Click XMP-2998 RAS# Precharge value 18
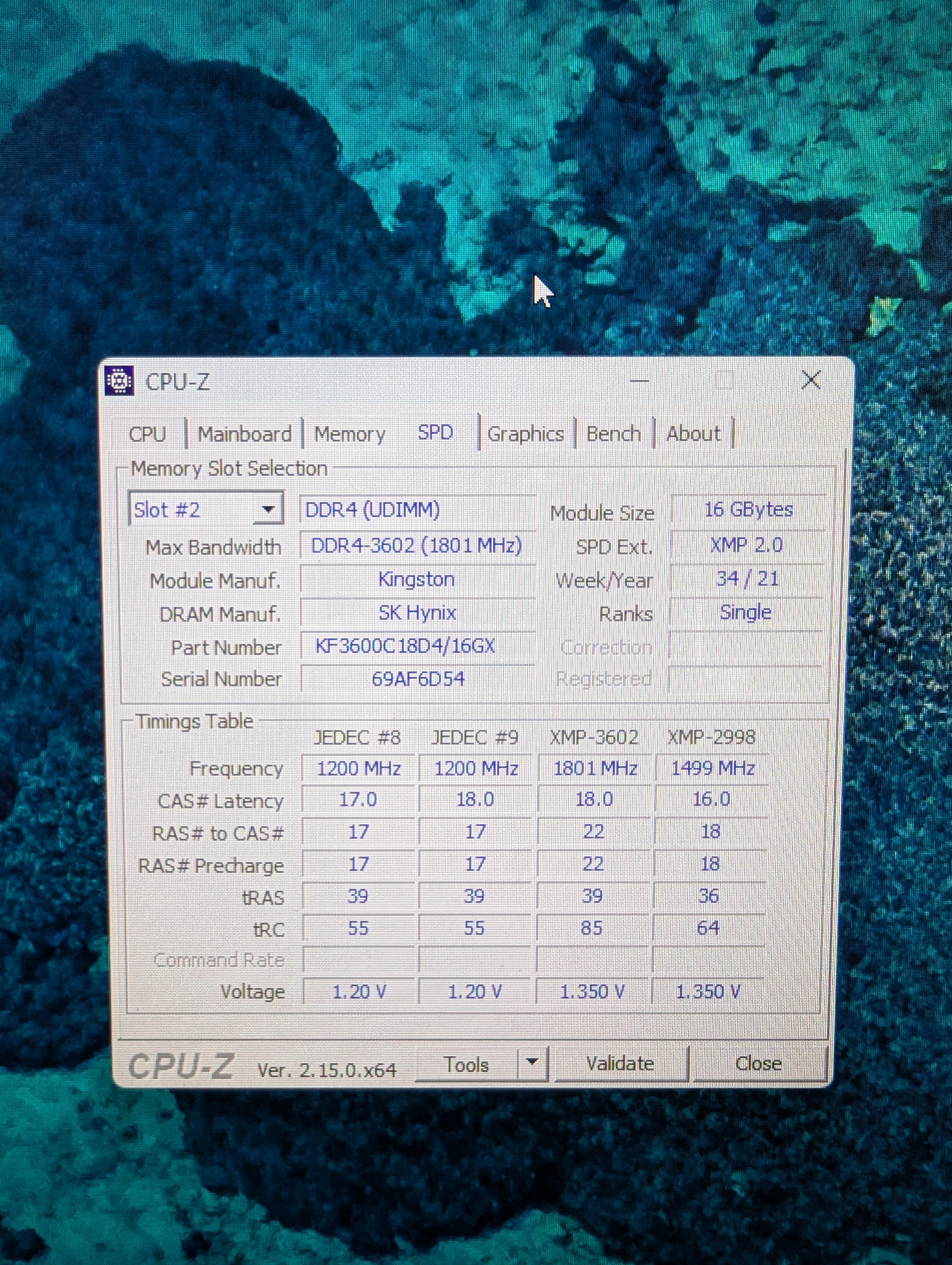This screenshot has height=1265, width=952. pyautogui.click(x=710, y=863)
